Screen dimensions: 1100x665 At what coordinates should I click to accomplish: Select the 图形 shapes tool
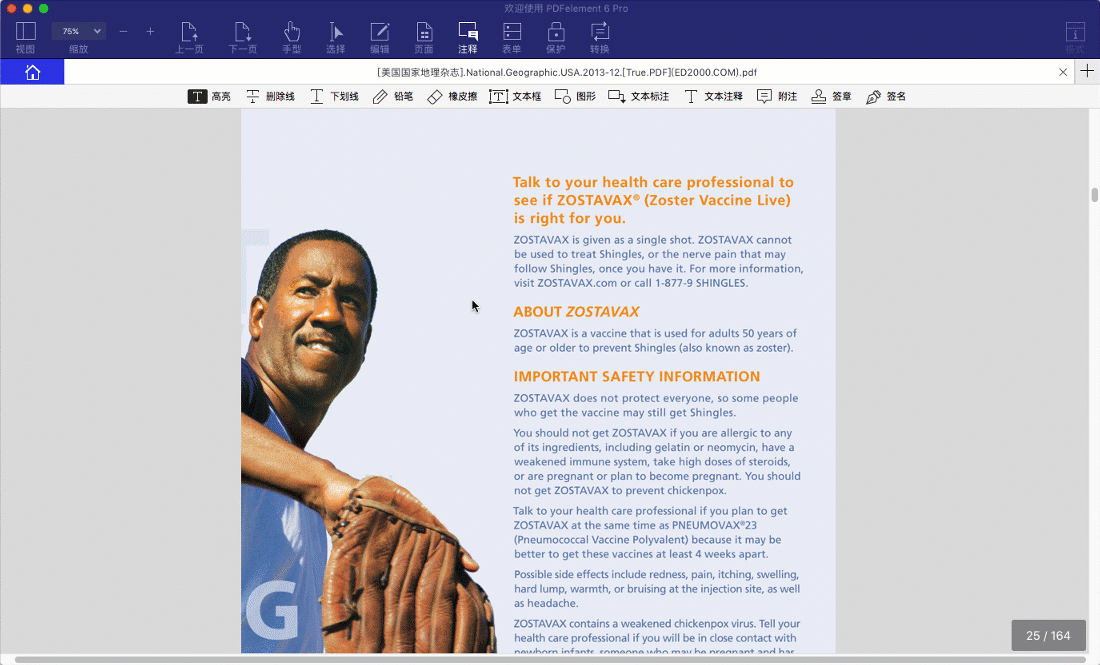(x=575, y=96)
